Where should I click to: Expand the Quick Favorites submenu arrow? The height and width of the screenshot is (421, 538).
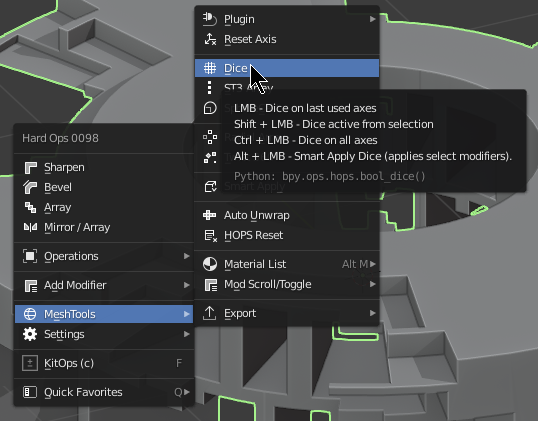click(186, 392)
